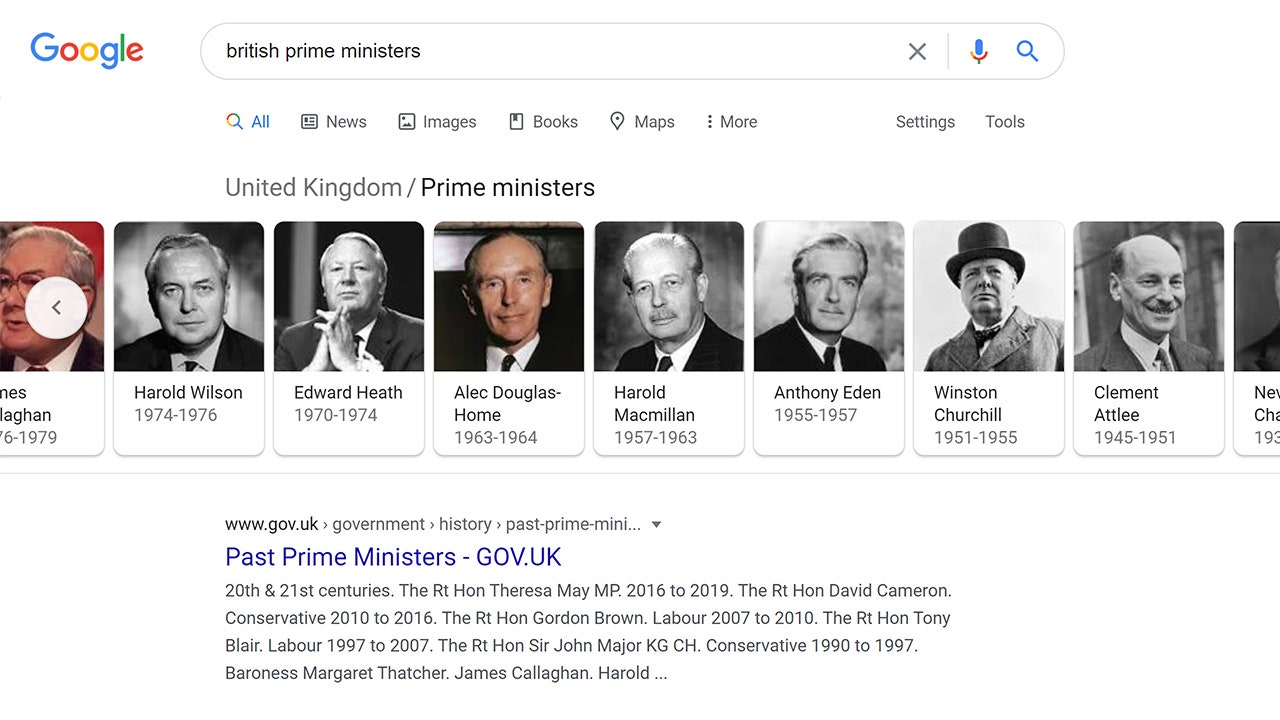Screen dimensions: 1280x720
Task: Go to Google homepage via logo
Action: tap(87, 51)
